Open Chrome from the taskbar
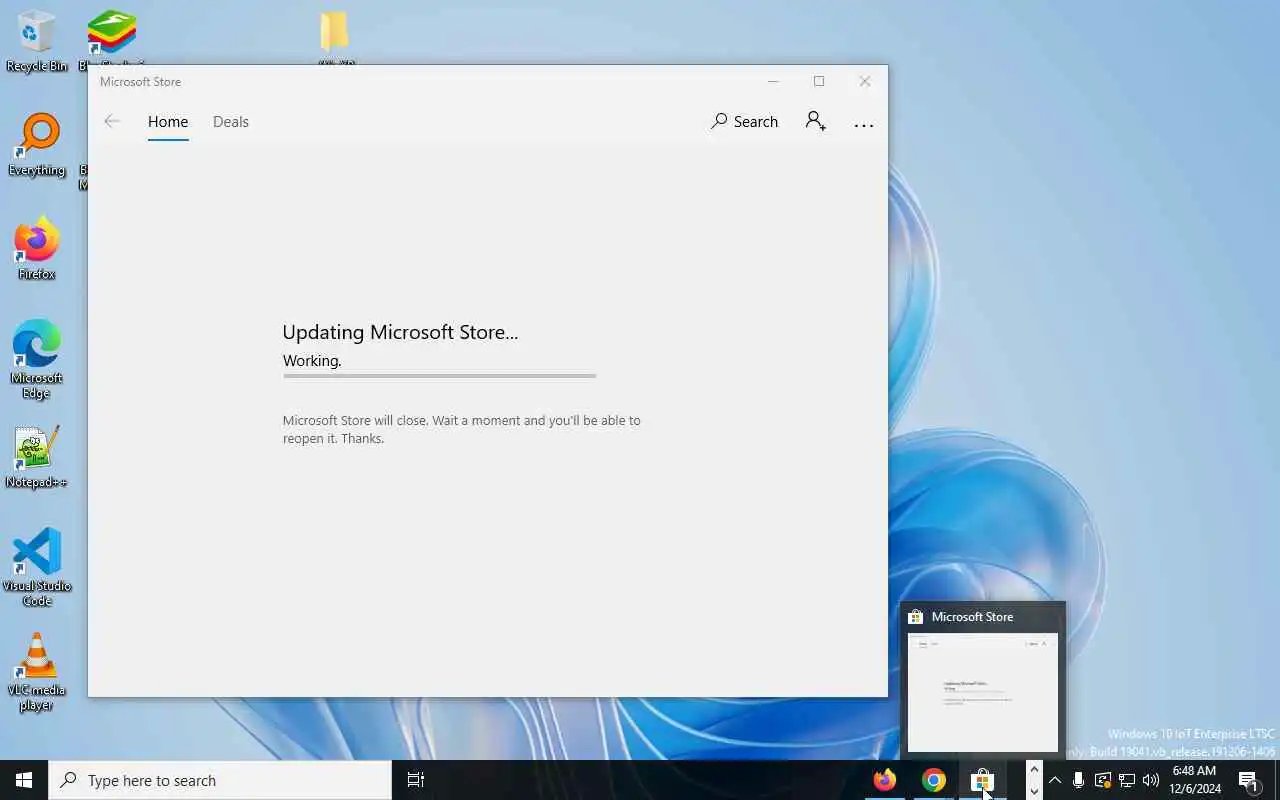 click(x=933, y=780)
